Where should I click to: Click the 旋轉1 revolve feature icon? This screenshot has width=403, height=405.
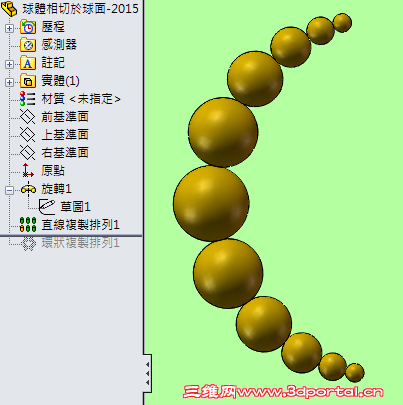pos(28,189)
